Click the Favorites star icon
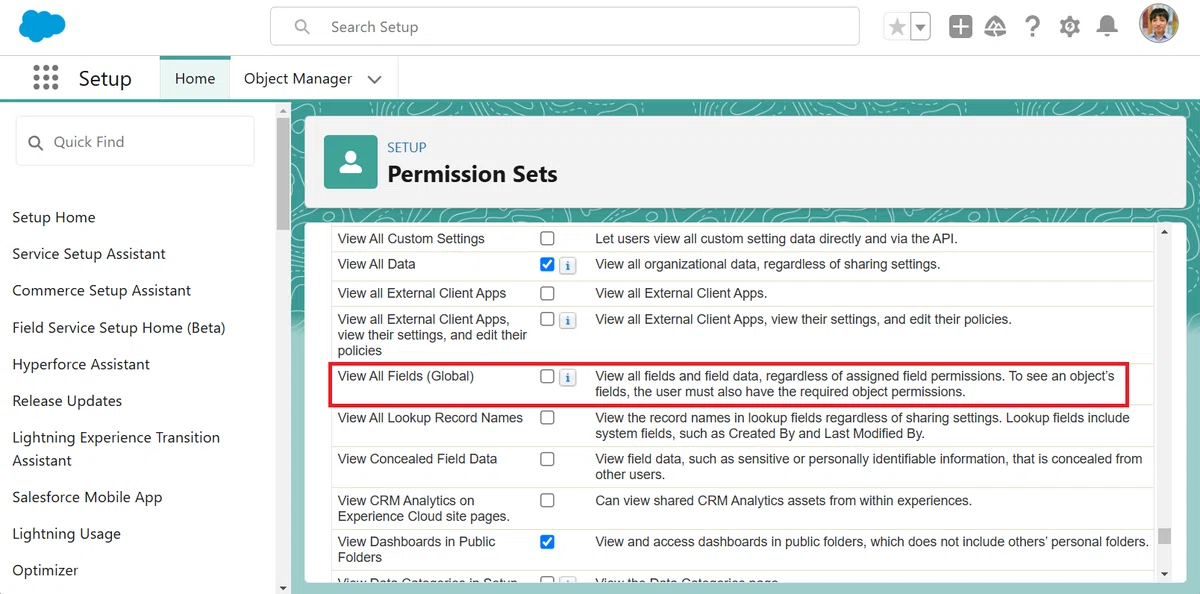 [896, 27]
